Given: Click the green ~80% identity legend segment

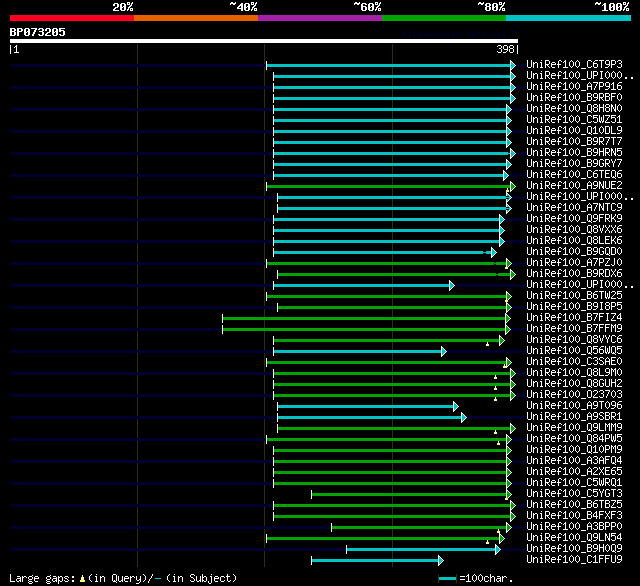Looking at the screenshot, I should tap(444, 18).
